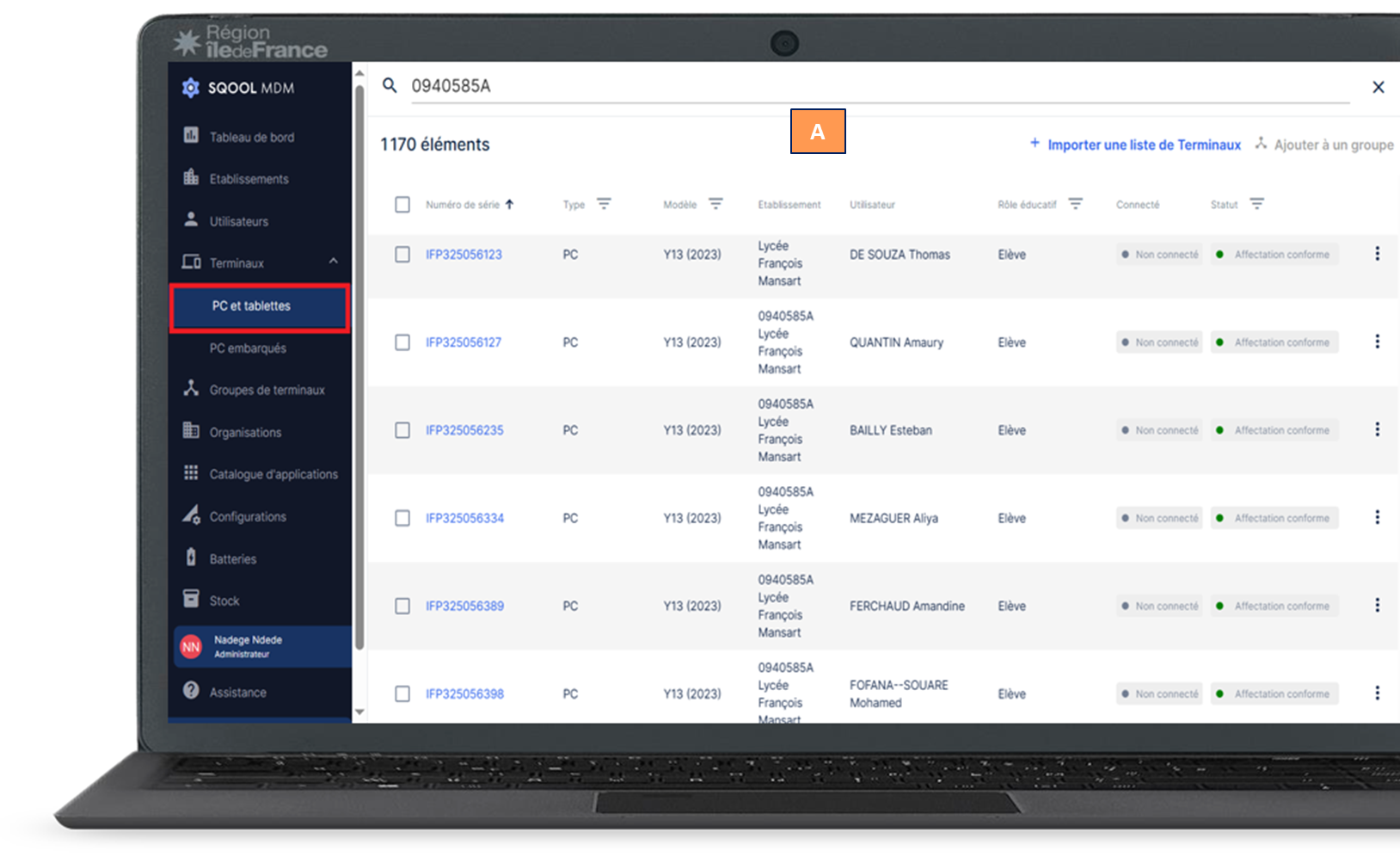Click the Utilisateur column header
This screenshot has height=863, width=1400.
tap(872, 205)
